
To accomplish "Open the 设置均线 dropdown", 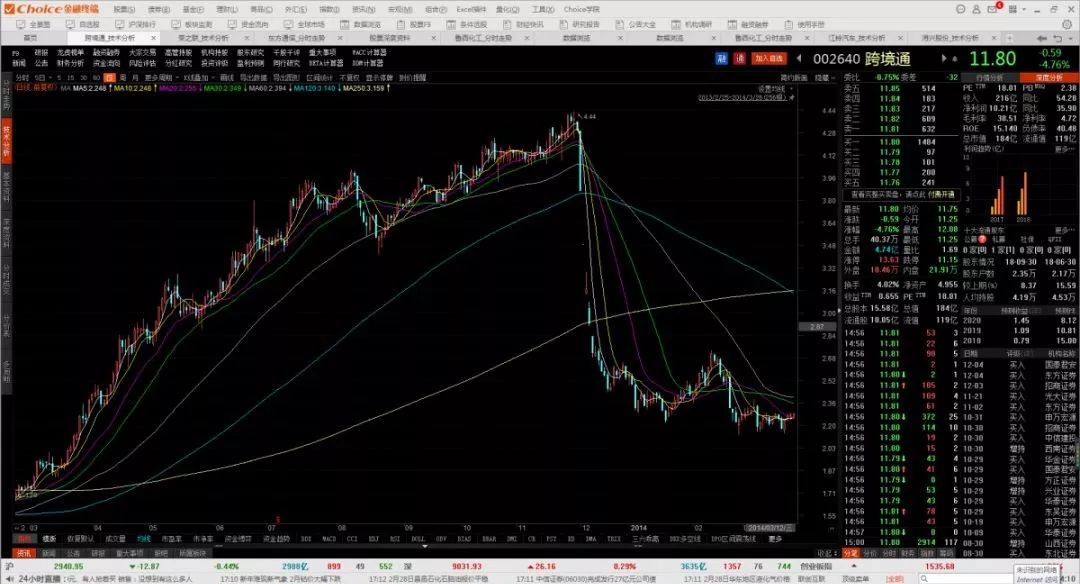I will (x=773, y=89).
